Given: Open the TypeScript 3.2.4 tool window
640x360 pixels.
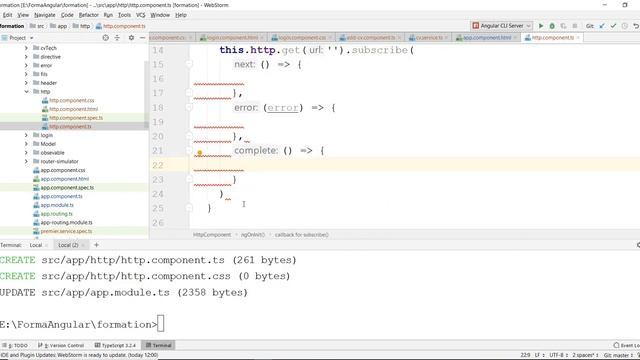Looking at the screenshot, I should (116, 345).
